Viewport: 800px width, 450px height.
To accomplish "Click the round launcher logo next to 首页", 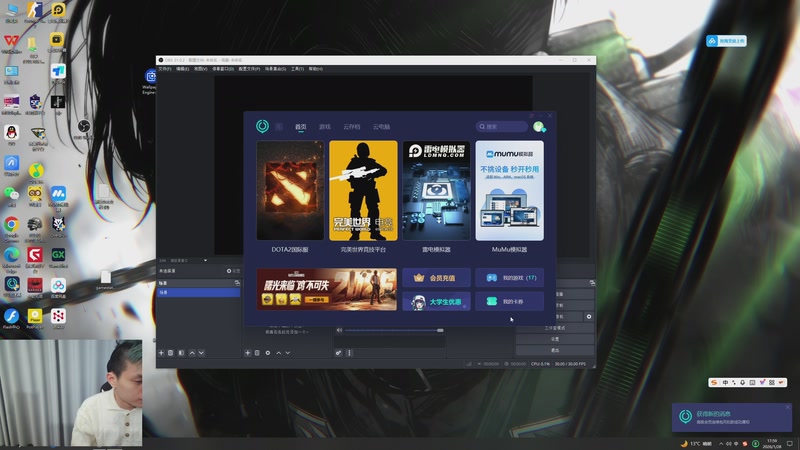I will (x=262, y=126).
